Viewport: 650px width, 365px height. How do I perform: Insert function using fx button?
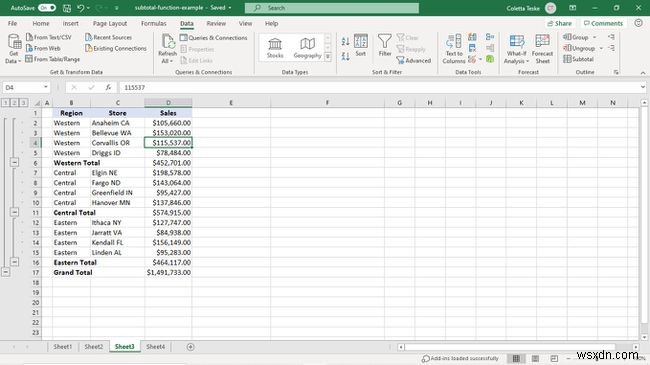[108, 88]
